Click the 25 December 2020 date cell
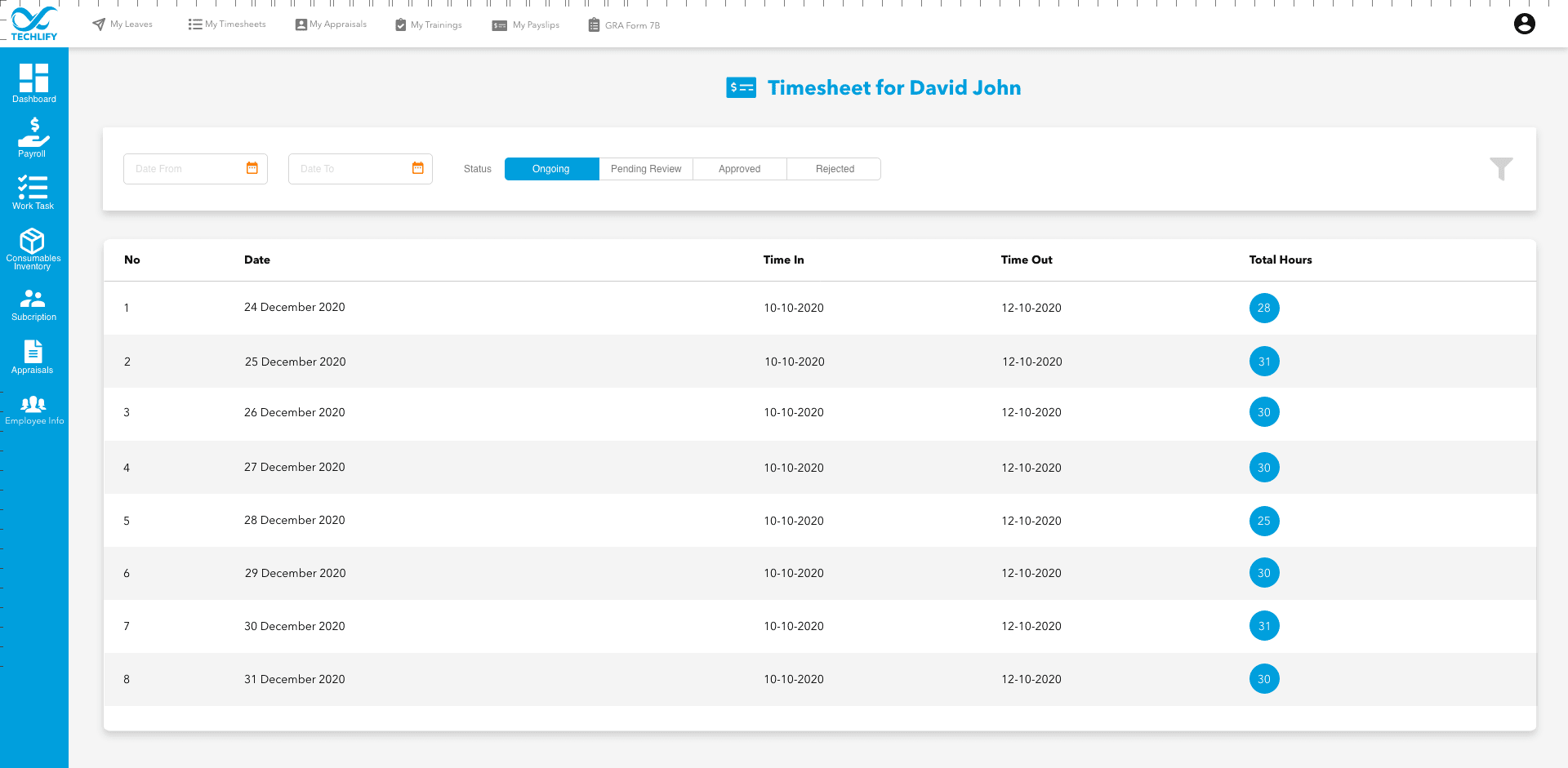The image size is (1568, 768). [x=296, y=362]
